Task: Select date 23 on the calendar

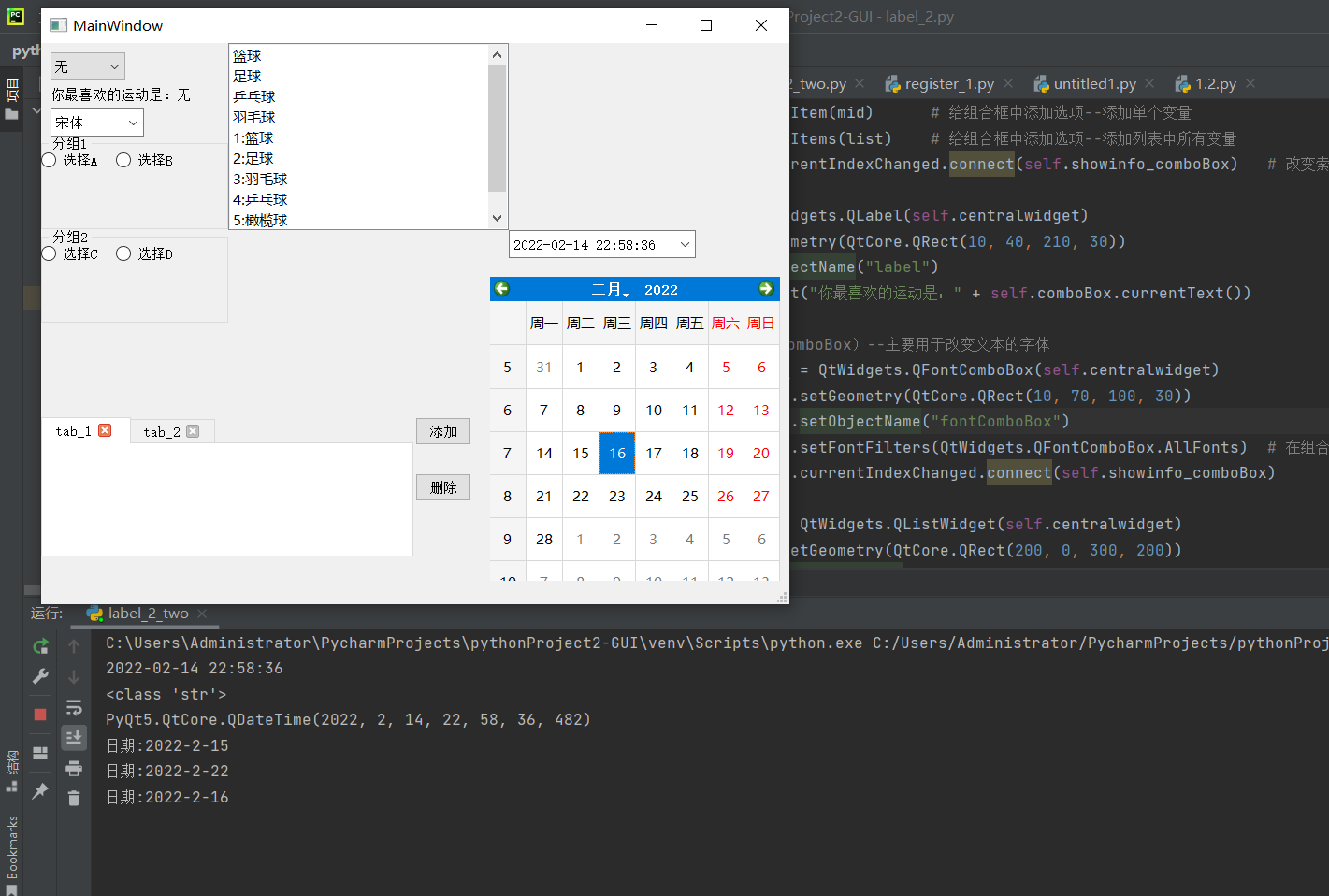Action: (616, 496)
